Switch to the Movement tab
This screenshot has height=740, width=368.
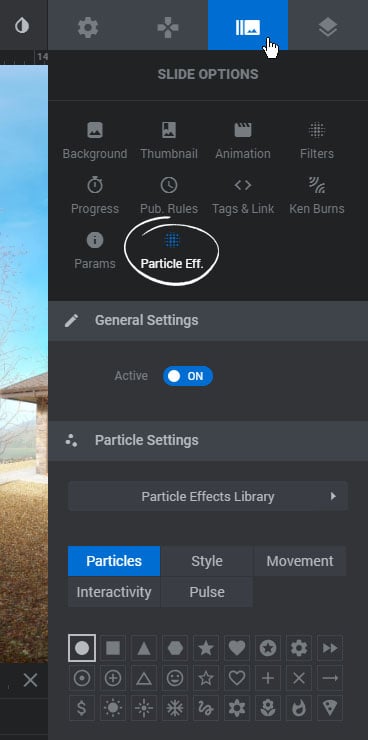click(x=300, y=561)
